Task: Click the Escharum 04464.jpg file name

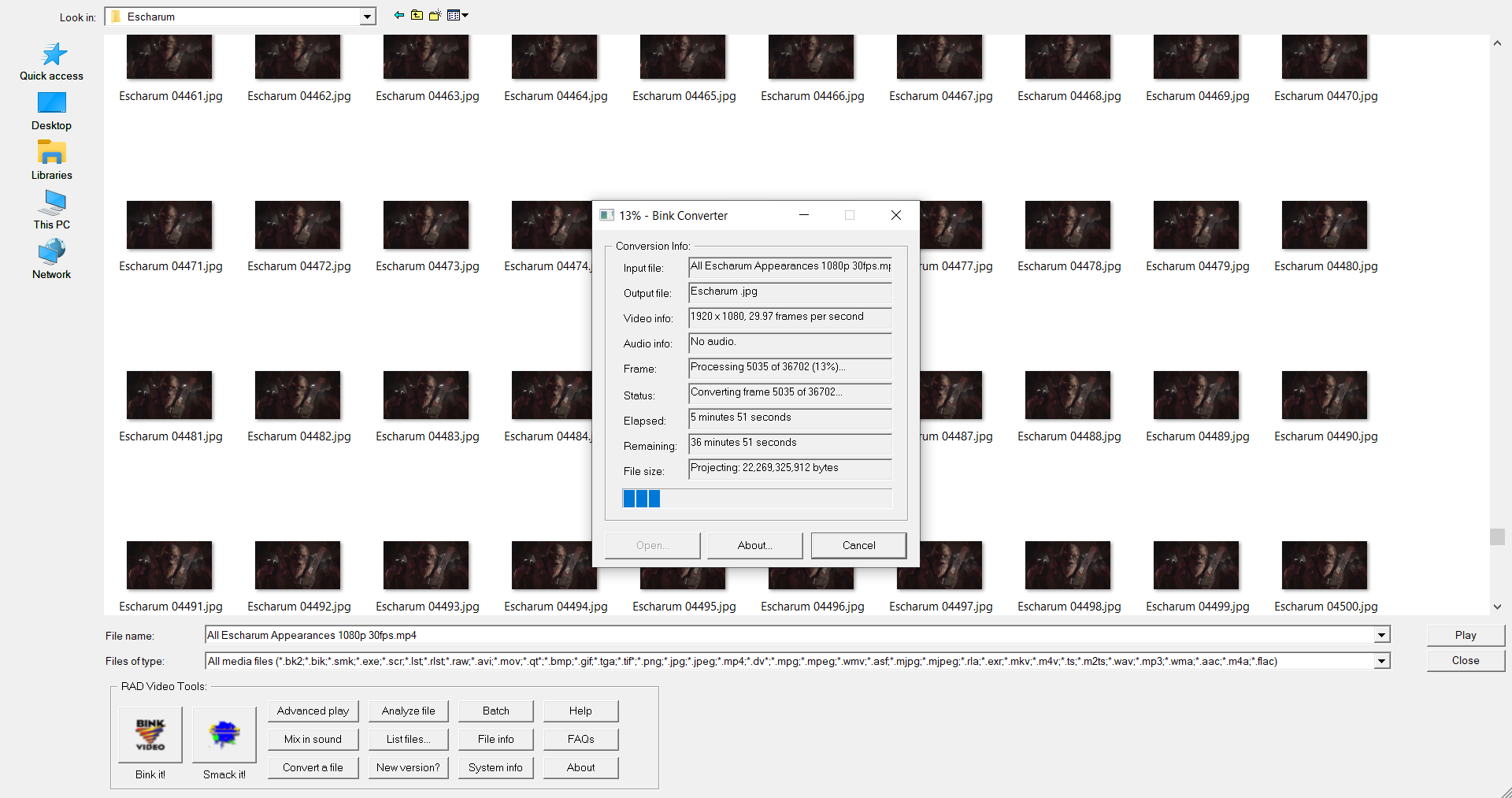Action: 556,96
